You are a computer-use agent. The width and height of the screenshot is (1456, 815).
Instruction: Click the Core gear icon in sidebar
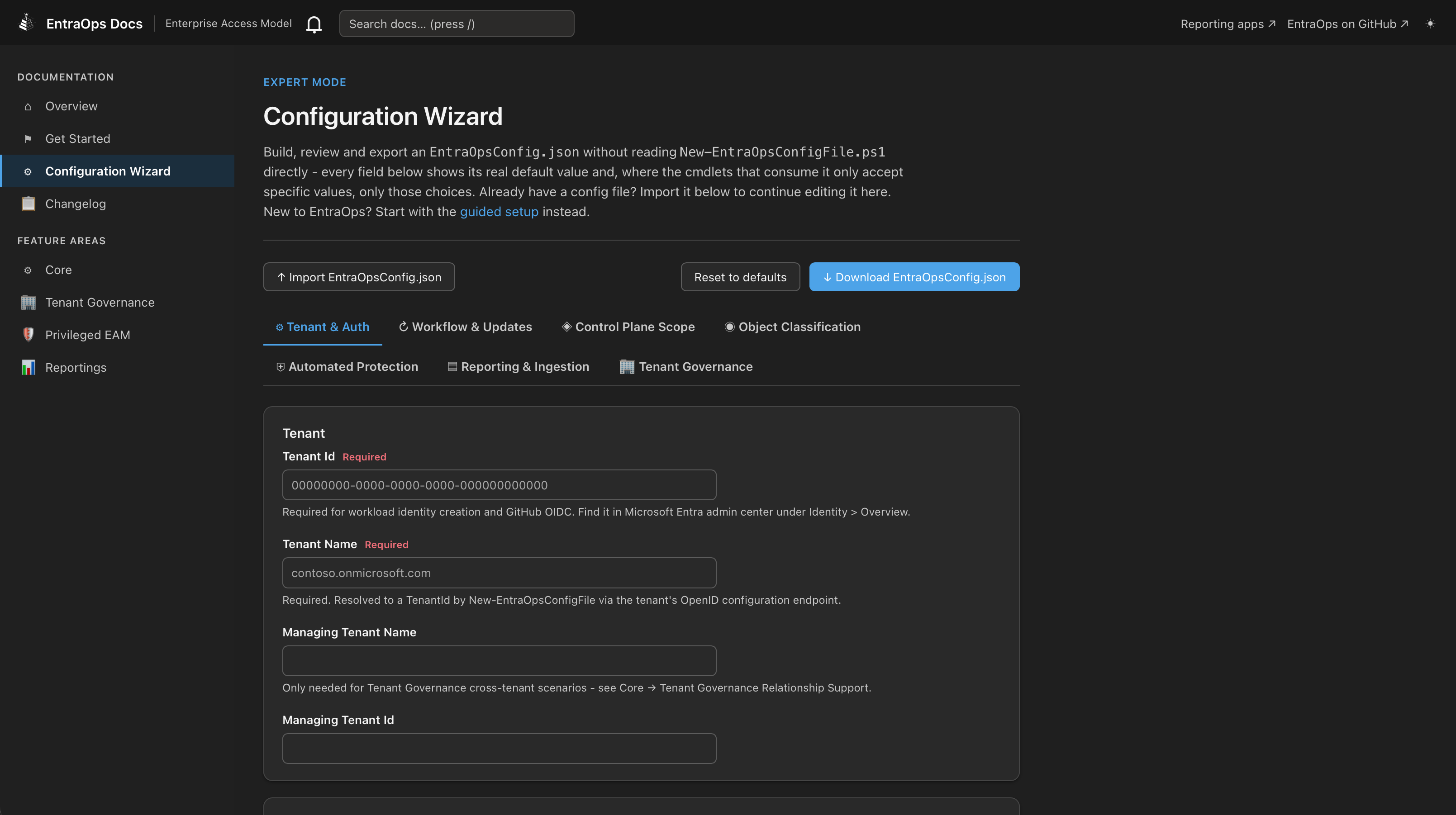click(28, 270)
